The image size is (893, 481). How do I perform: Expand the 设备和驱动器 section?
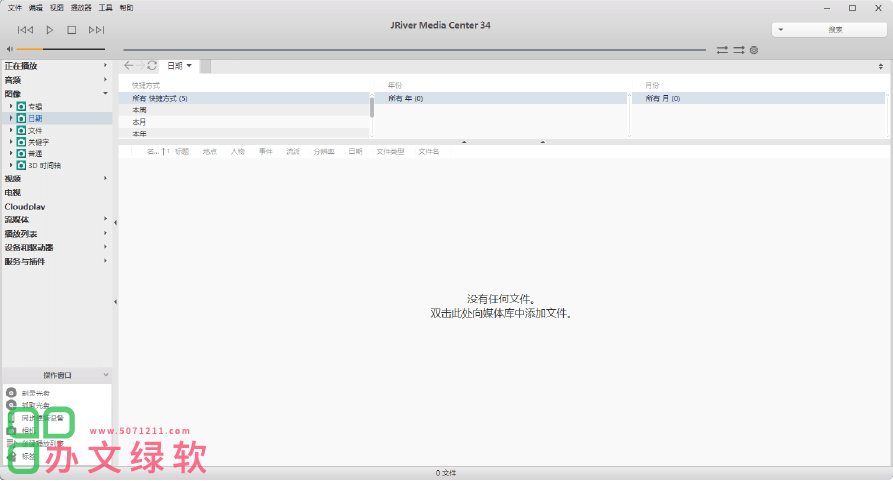(x=105, y=247)
